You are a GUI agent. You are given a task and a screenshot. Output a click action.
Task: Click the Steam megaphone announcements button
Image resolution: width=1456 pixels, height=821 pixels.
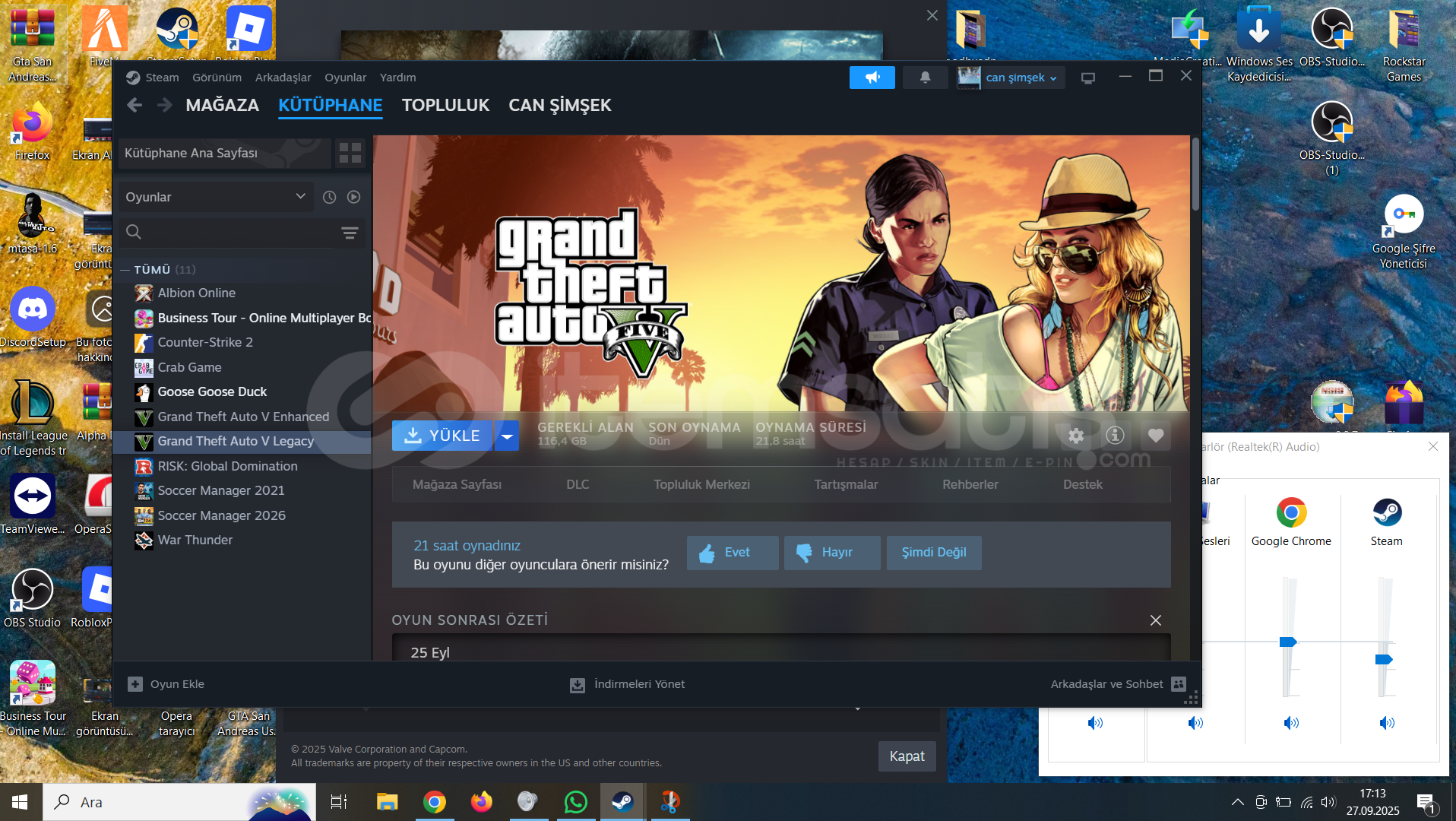click(872, 78)
